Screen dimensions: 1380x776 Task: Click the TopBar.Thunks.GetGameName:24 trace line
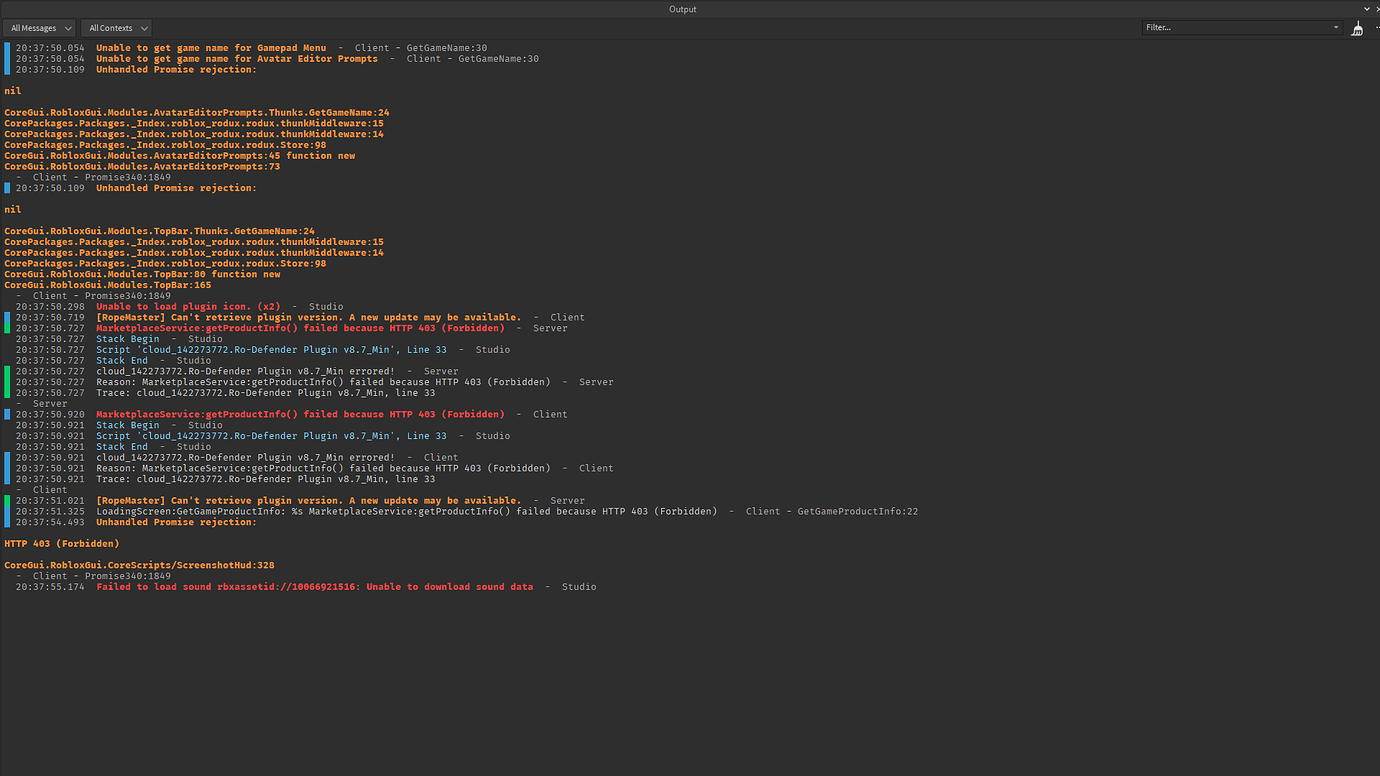click(159, 231)
